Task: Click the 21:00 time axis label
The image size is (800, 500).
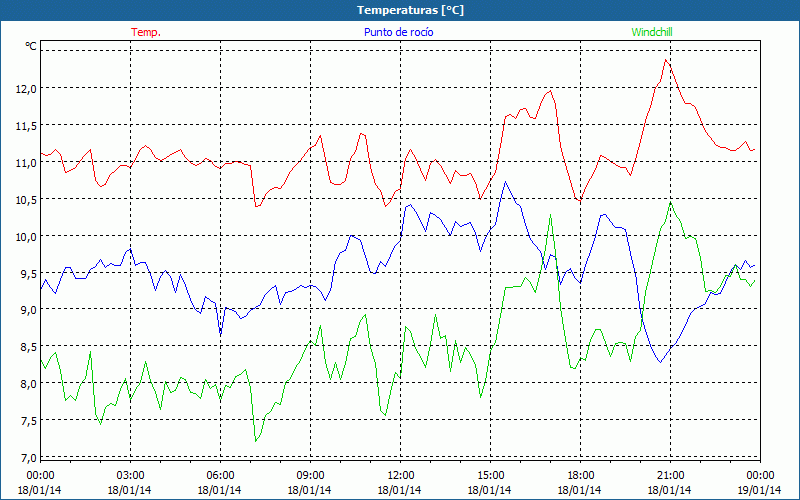Action: pos(670,476)
